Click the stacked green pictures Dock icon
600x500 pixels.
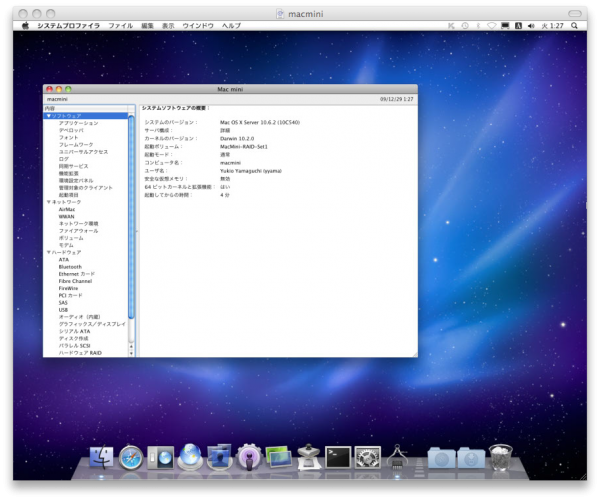(279, 457)
